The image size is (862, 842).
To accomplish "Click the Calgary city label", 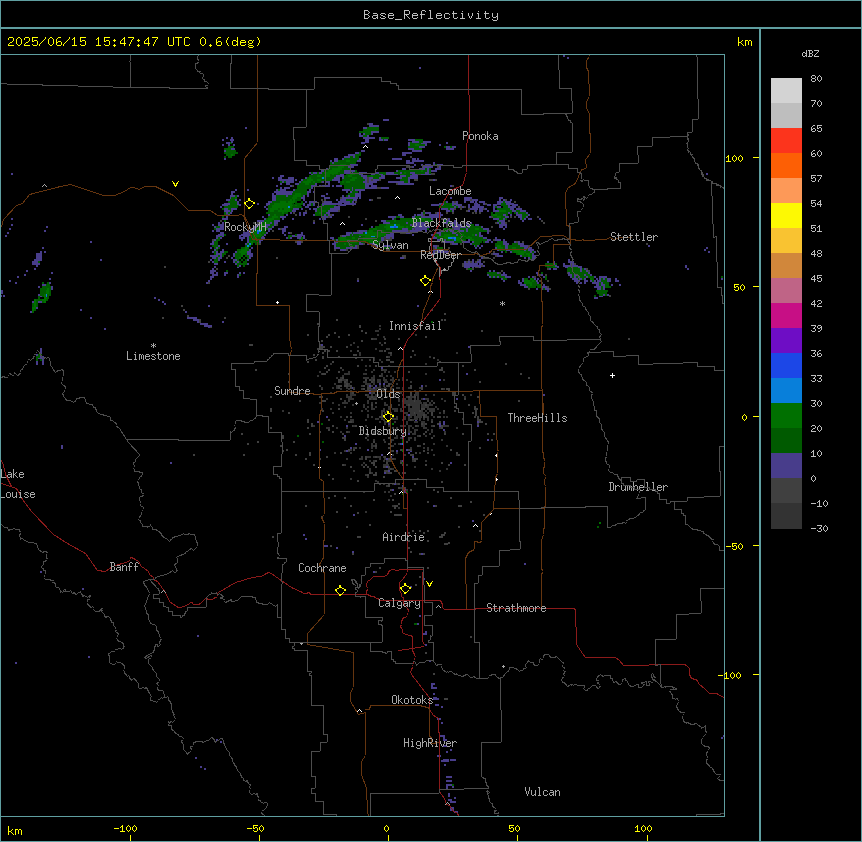I will [x=400, y=603].
